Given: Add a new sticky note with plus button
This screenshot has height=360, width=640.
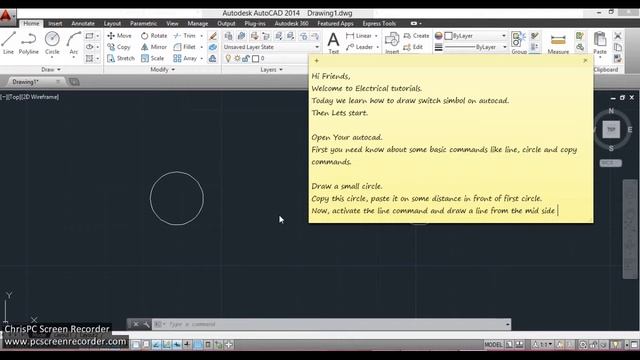Looking at the screenshot, I should coord(316,60).
